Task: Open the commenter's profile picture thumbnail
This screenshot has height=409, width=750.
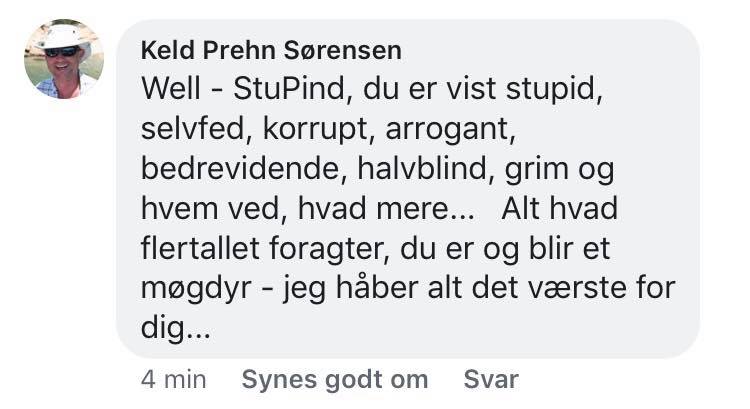Action: pos(63,59)
